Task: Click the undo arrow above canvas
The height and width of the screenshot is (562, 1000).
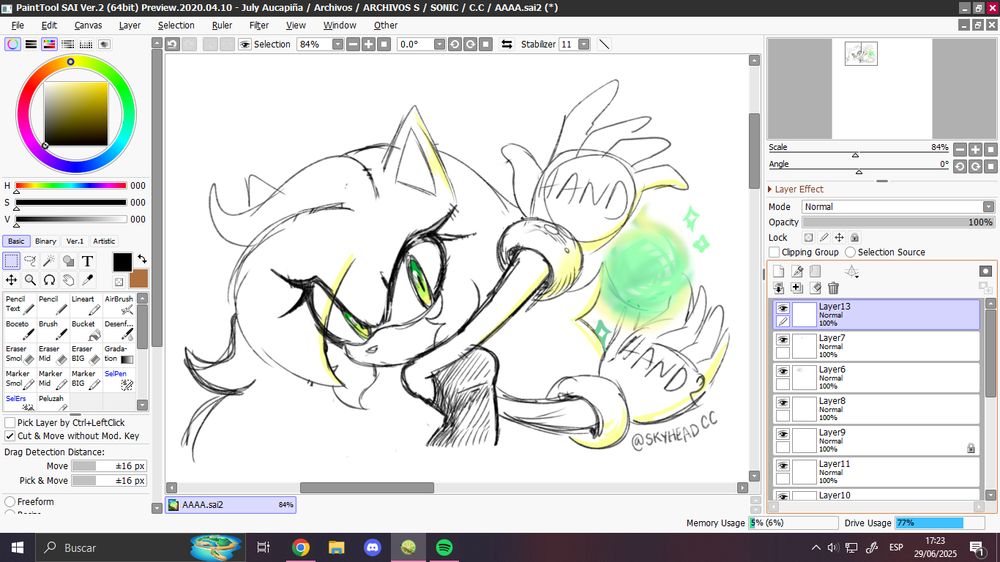Action: [x=172, y=44]
